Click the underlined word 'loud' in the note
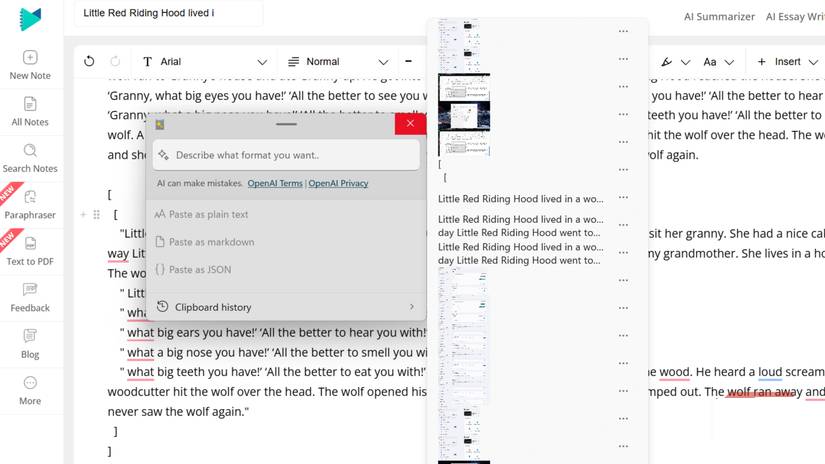 pyautogui.click(x=770, y=372)
